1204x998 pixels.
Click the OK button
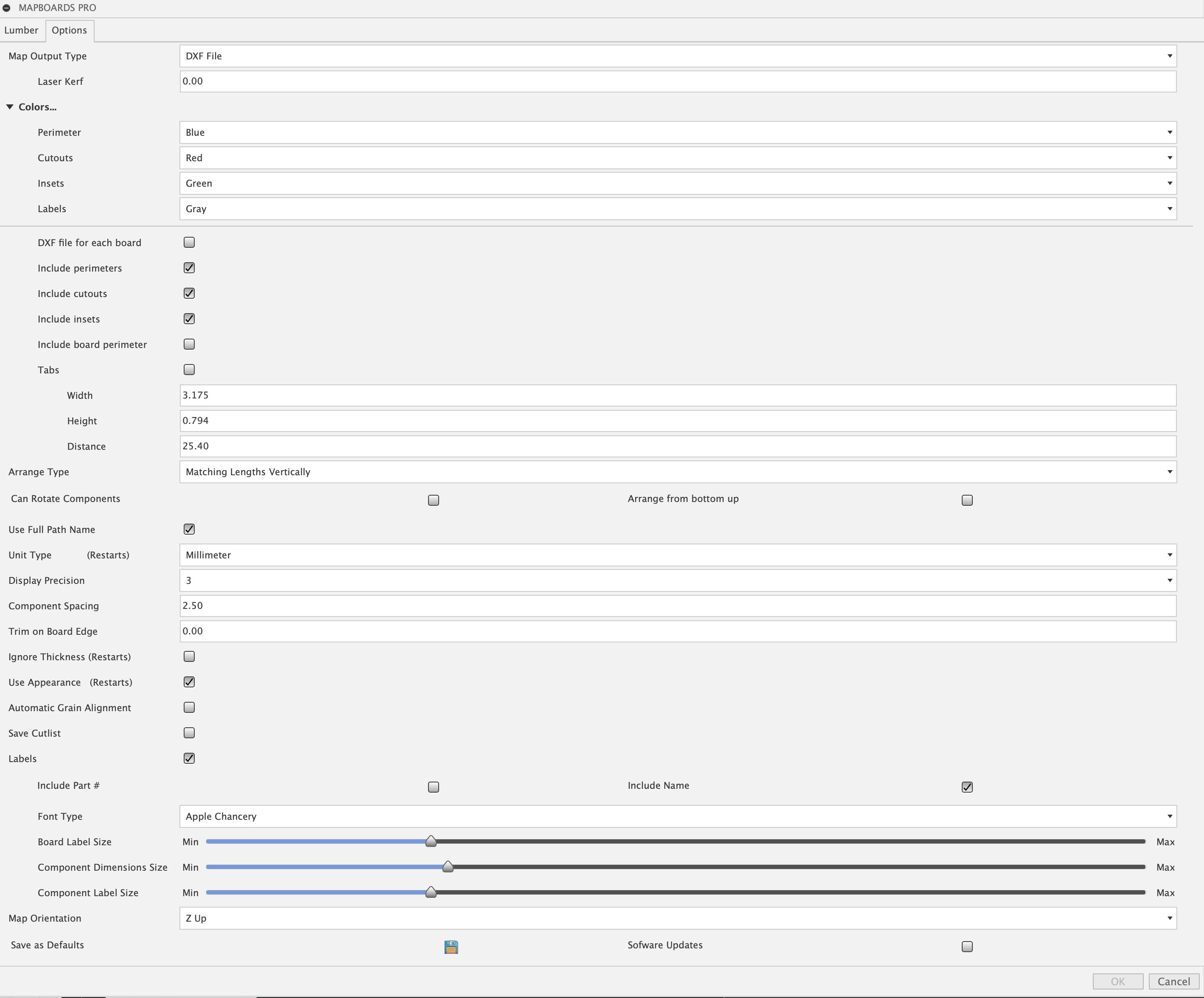click(x=1117, y=981)
